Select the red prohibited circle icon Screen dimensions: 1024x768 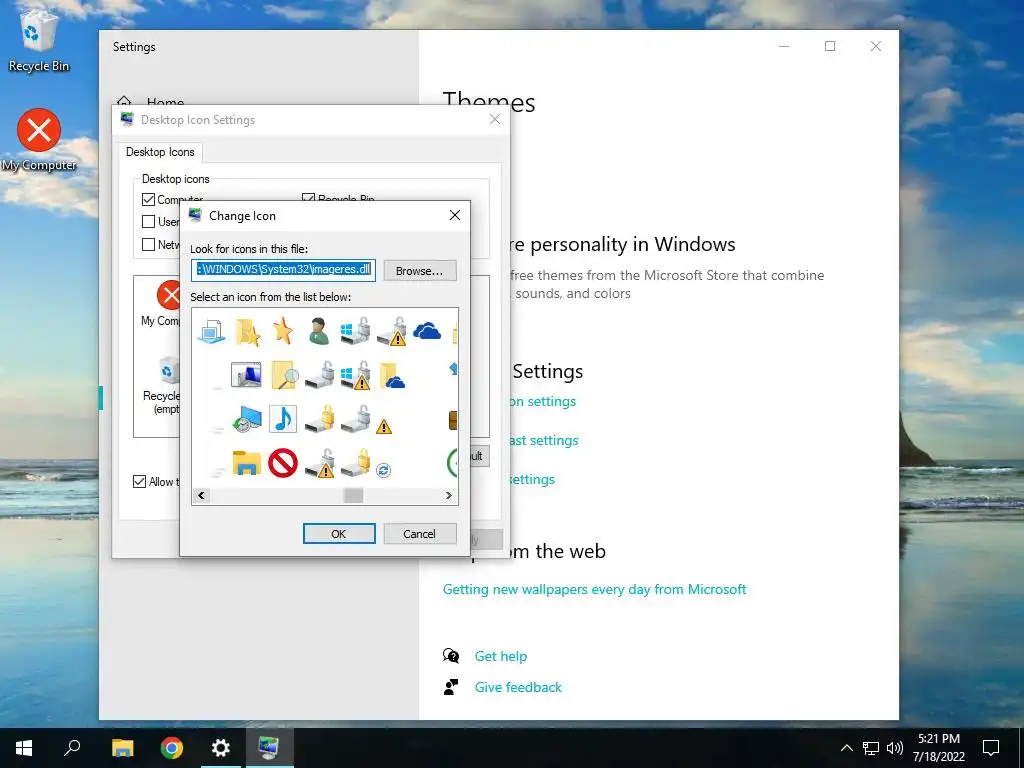point(283,463)
